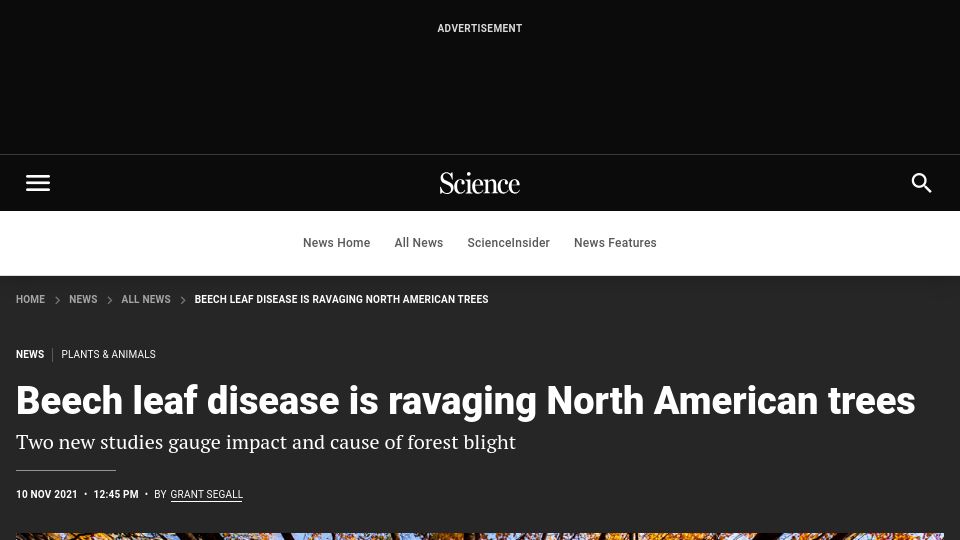Image resolution: width=960 pixels, height=540 pixels.
Task: Click the subtitle 'Two new studies gauge impact'
Action: (266, 442)
